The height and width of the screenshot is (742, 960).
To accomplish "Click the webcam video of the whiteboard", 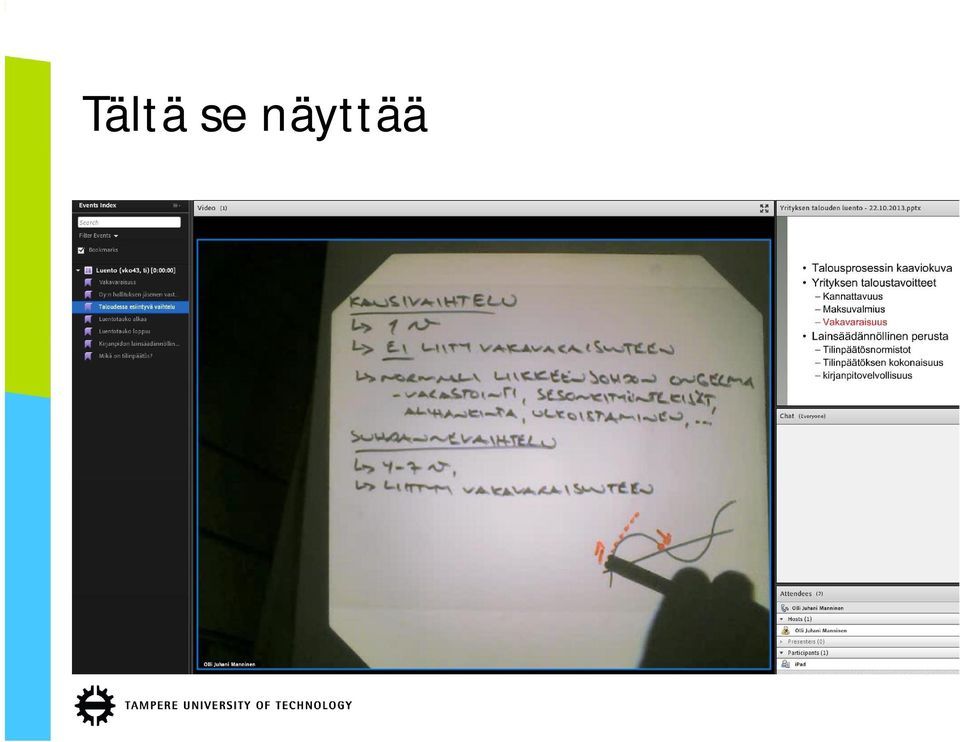I will coord(484,455).
